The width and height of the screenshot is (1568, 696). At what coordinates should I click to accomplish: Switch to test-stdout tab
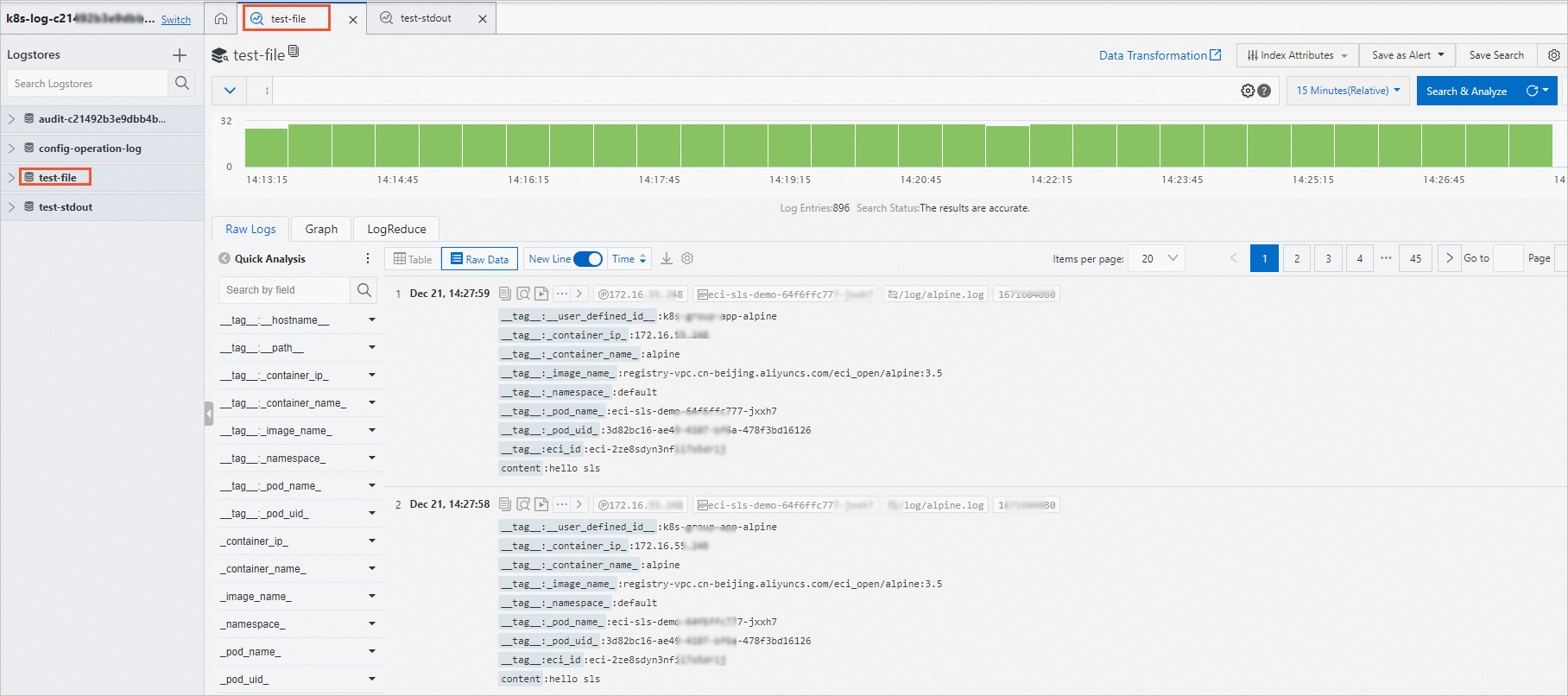[426, 18]
